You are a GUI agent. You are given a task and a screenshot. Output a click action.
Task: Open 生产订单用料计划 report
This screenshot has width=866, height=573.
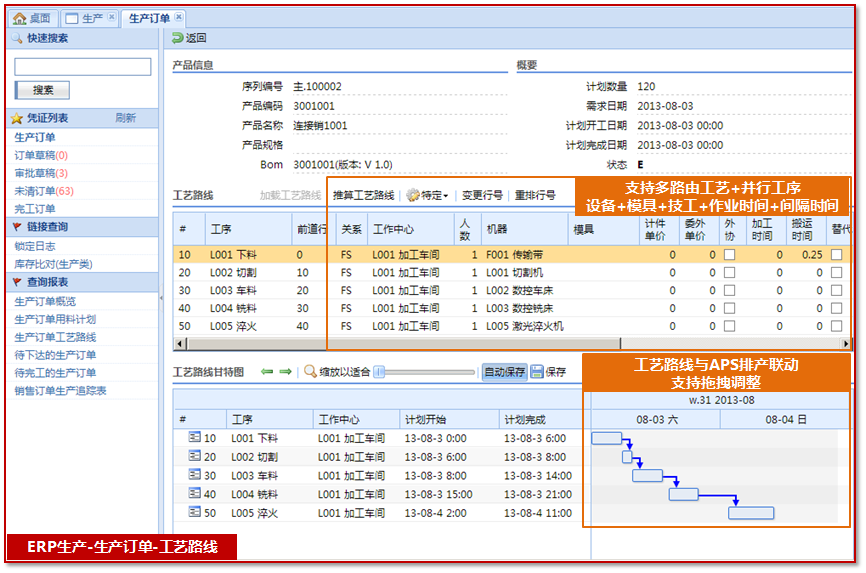pyautogui.click(x=55, y=319)
